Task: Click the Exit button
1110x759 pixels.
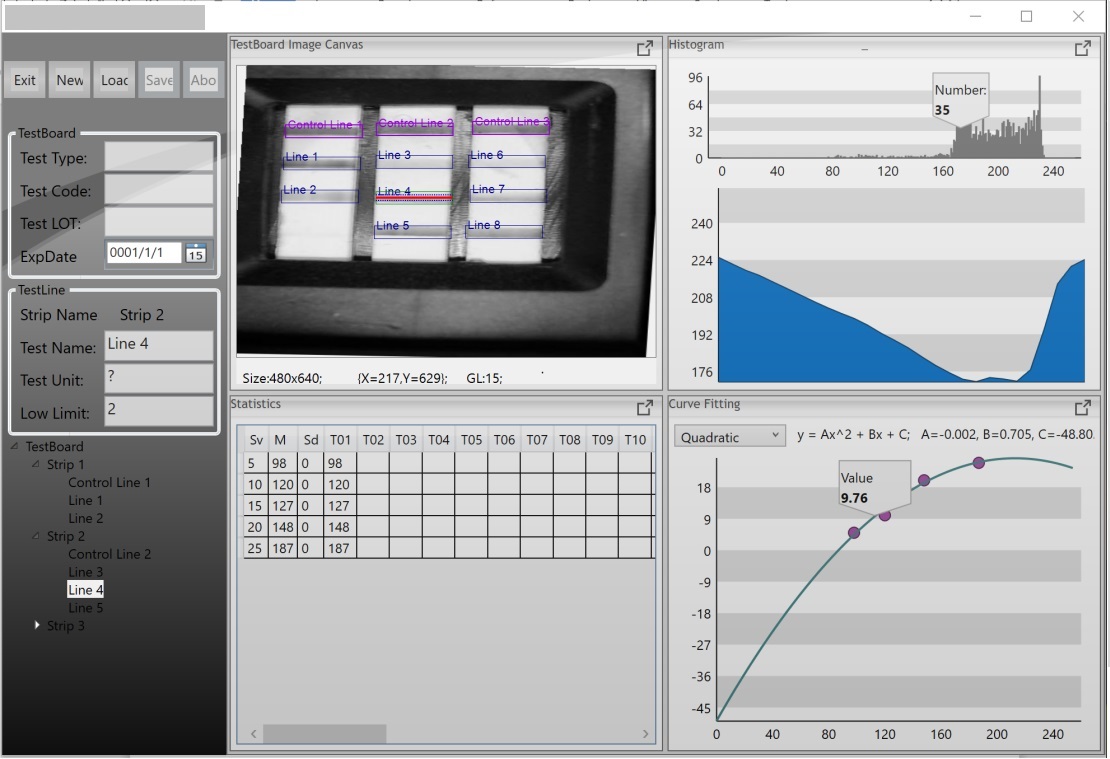Action: click(25, 81)
